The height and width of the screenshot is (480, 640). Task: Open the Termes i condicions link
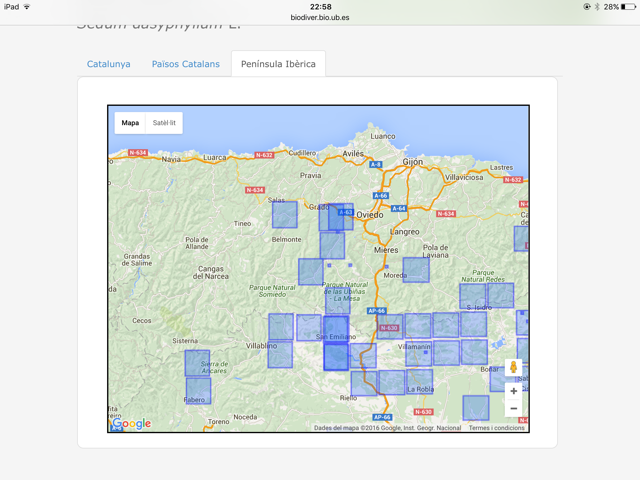tap(496, 428)
